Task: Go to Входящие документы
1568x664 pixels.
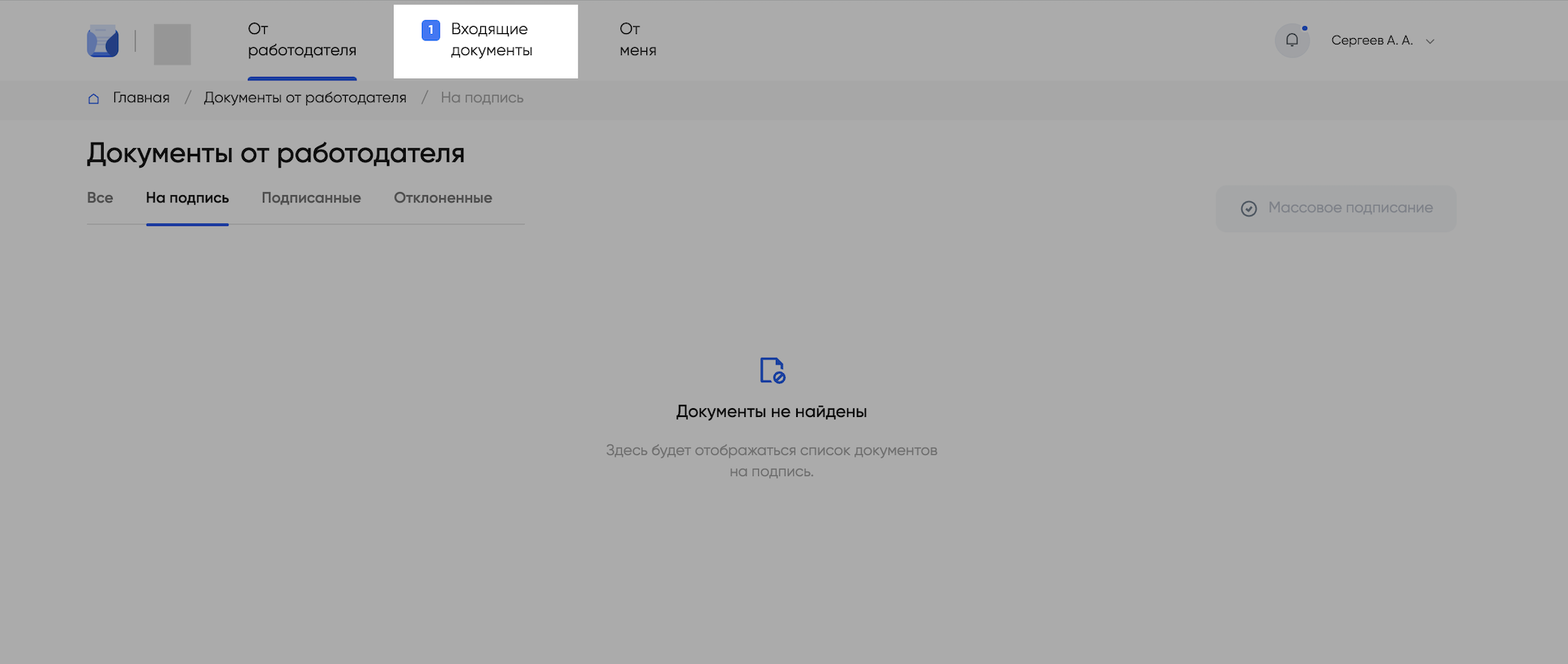Action: click(x=491, y=40)
